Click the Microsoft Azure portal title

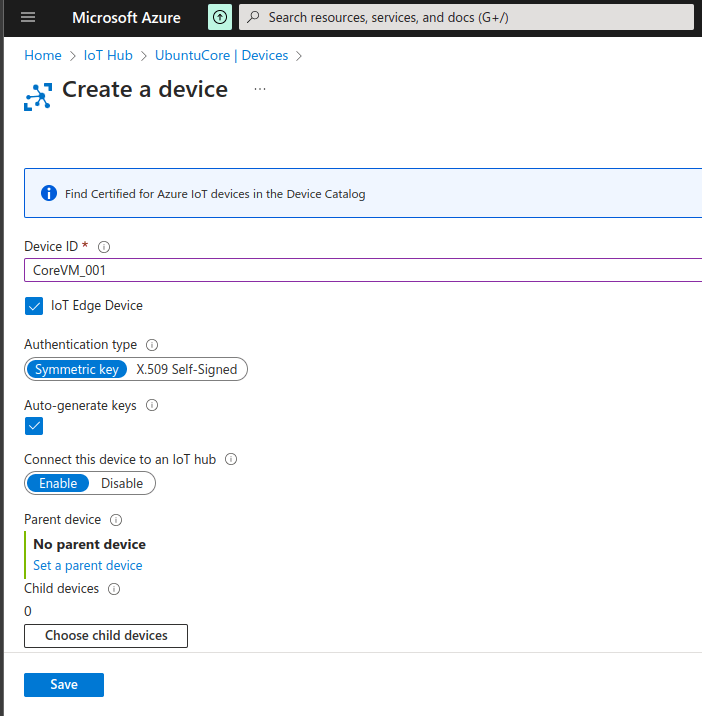click(127, 17)
